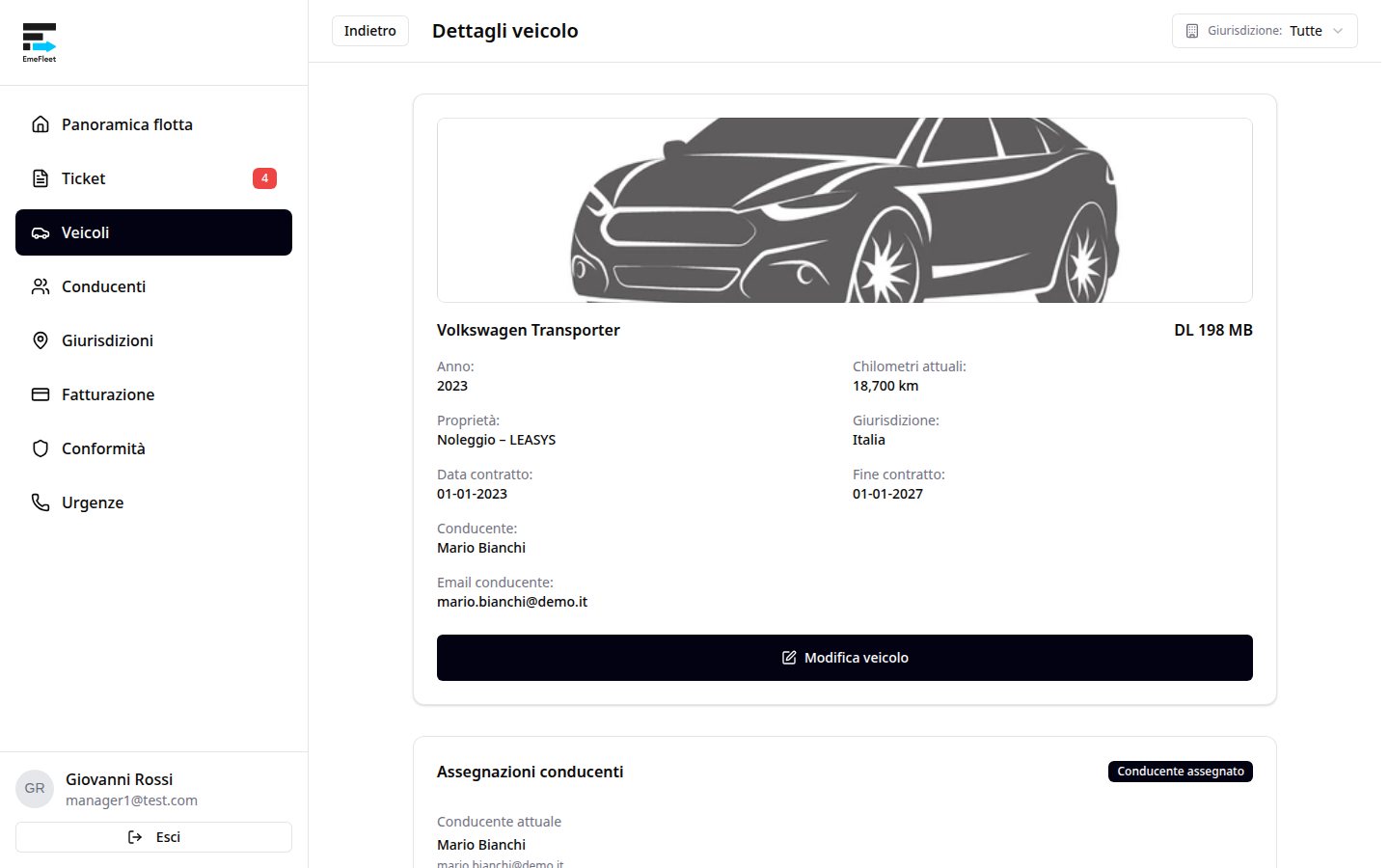Click the user name Giovanni Rossi
1389x868 pixels.
point(120,779)
